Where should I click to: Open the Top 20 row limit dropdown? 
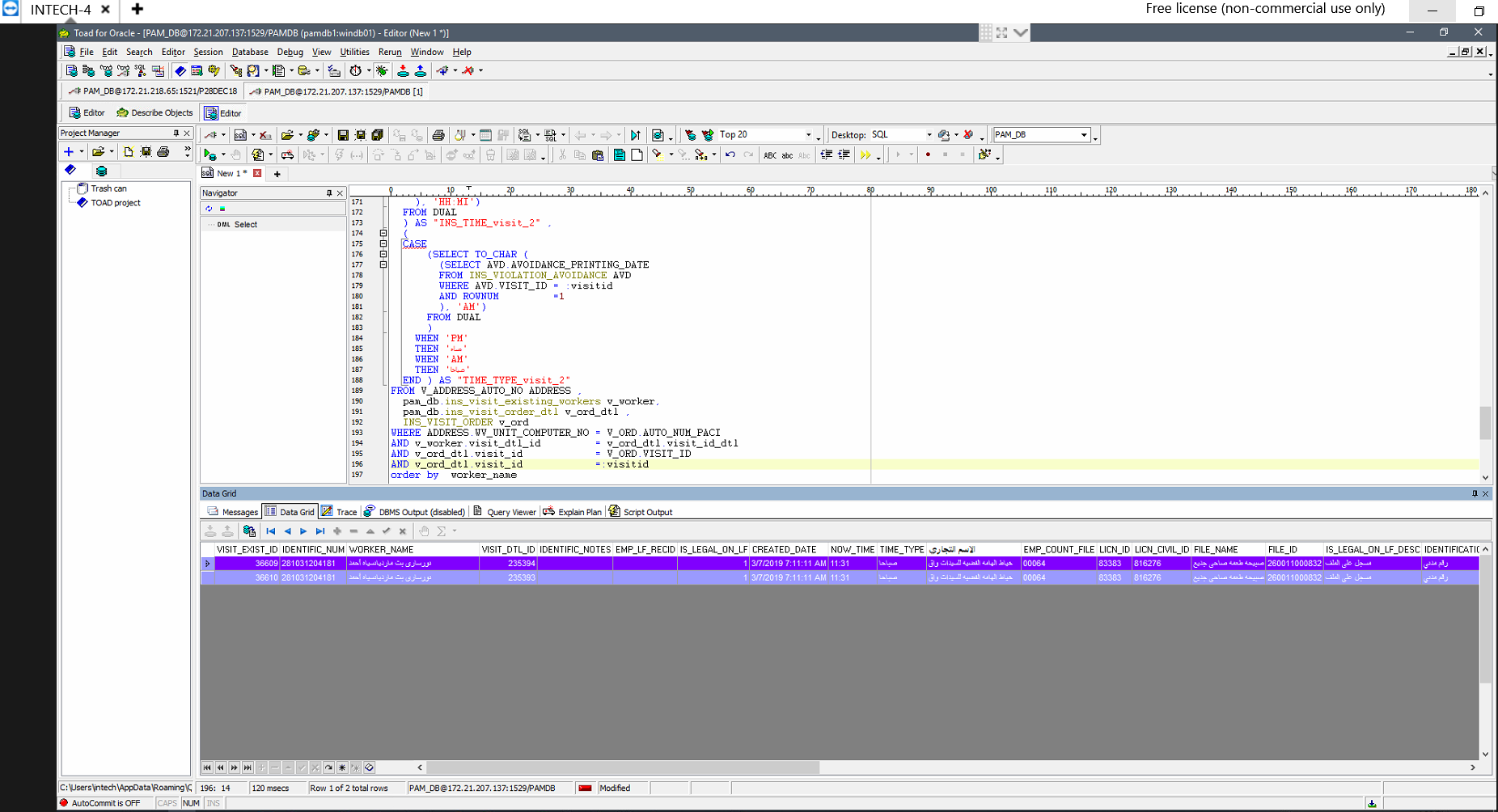click(x=808, y=135)
